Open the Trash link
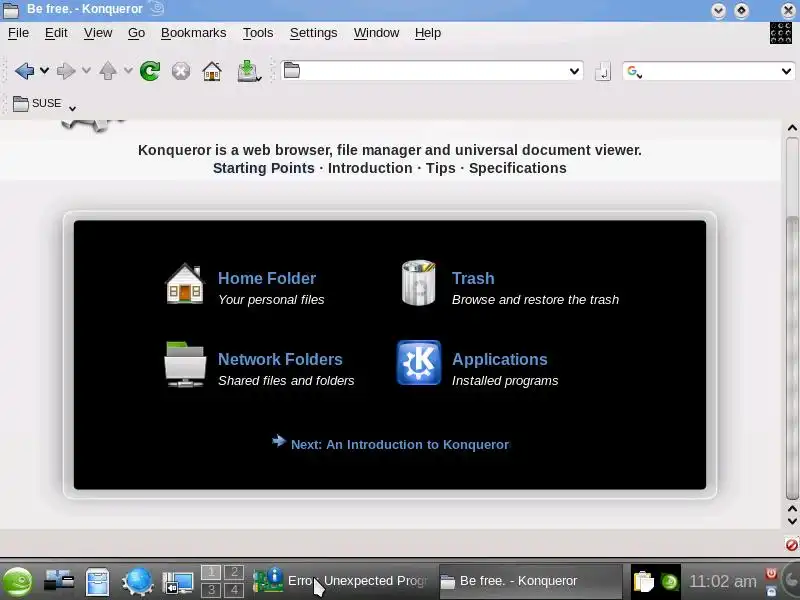The image size is (800, 600). pos(473,278)
